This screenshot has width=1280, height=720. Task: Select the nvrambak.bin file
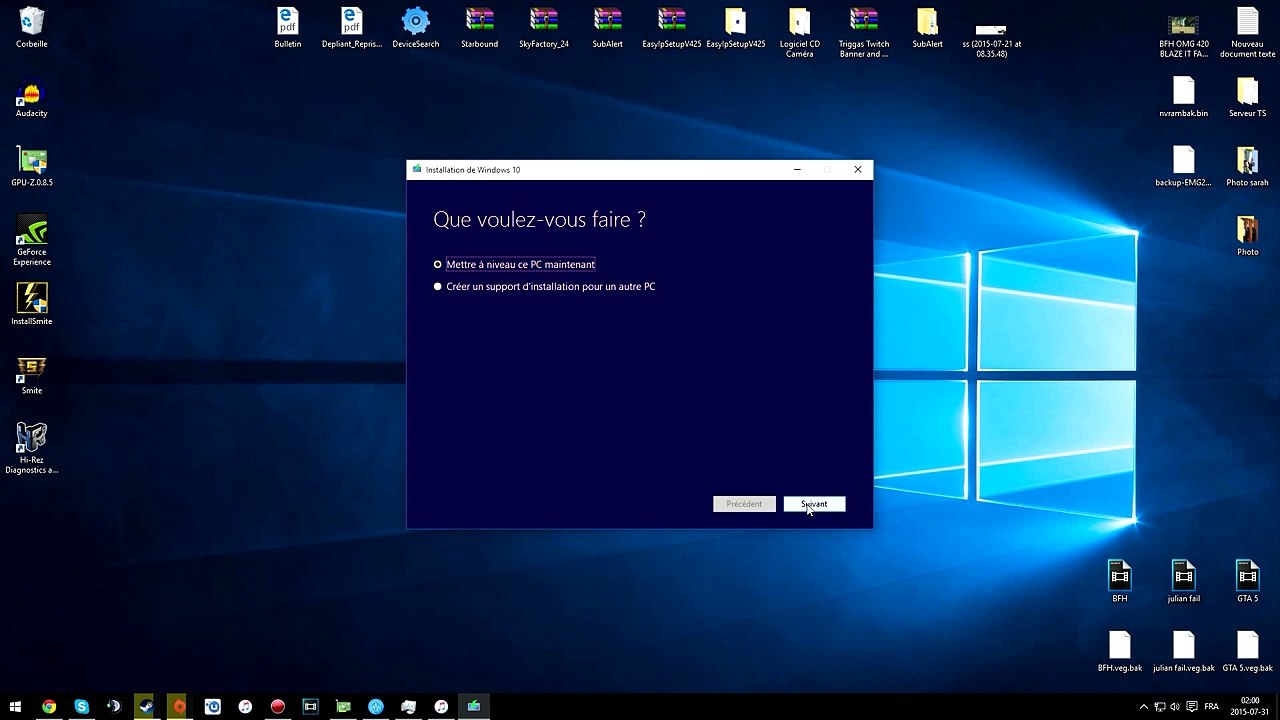(x=1184, y=98)
